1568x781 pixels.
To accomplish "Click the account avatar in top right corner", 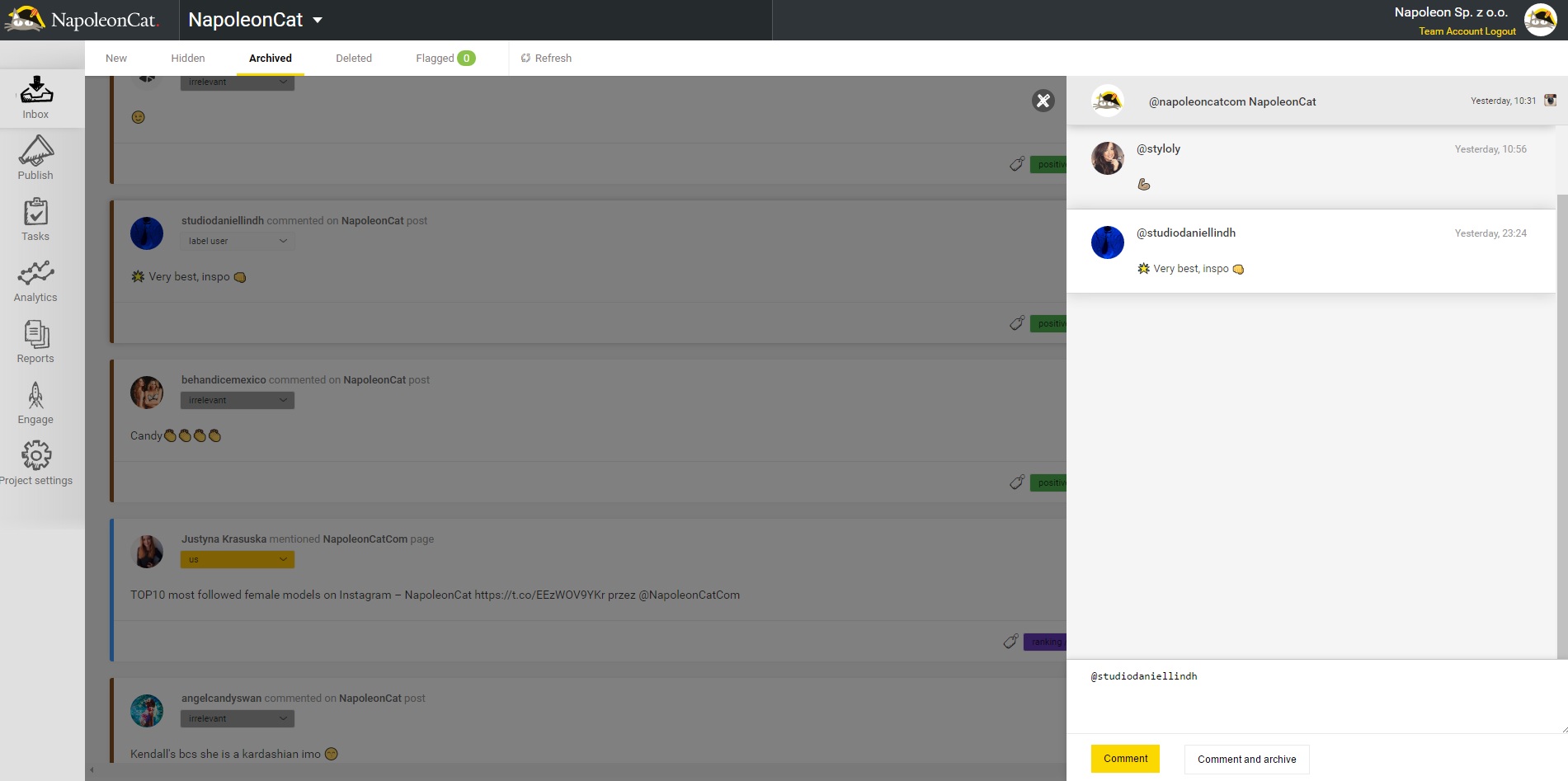I will pyautogui.click(x=1540, y=20).
